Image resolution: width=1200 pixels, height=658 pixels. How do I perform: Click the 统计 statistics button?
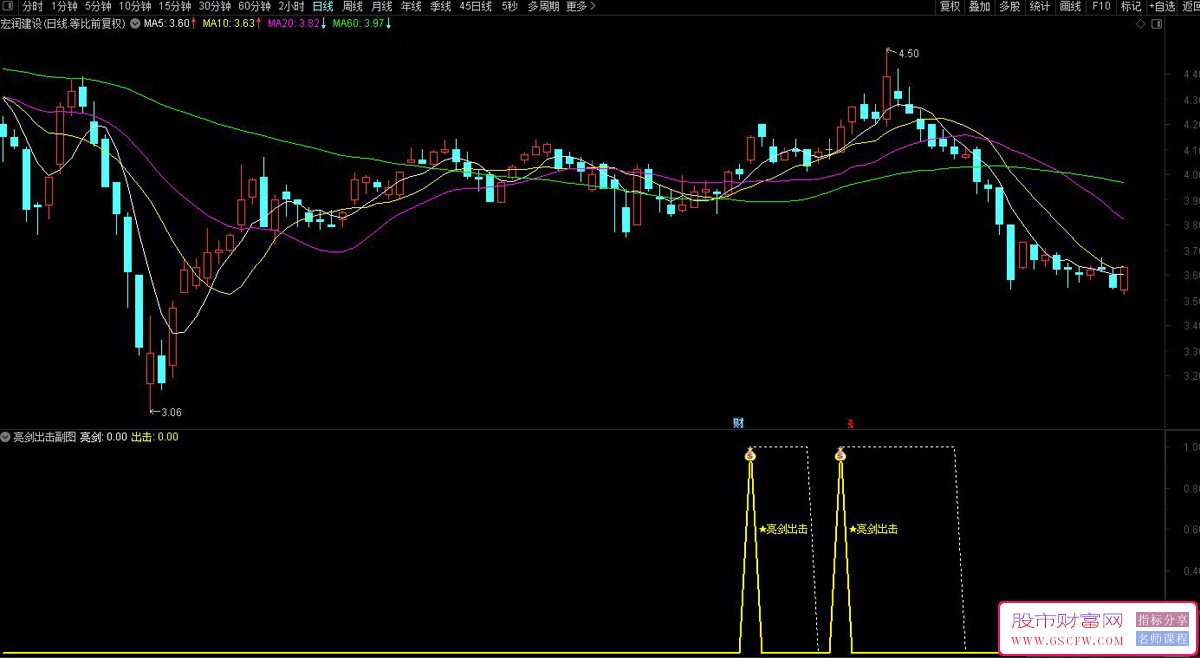pyautogui.click(x=1040, y=6)
